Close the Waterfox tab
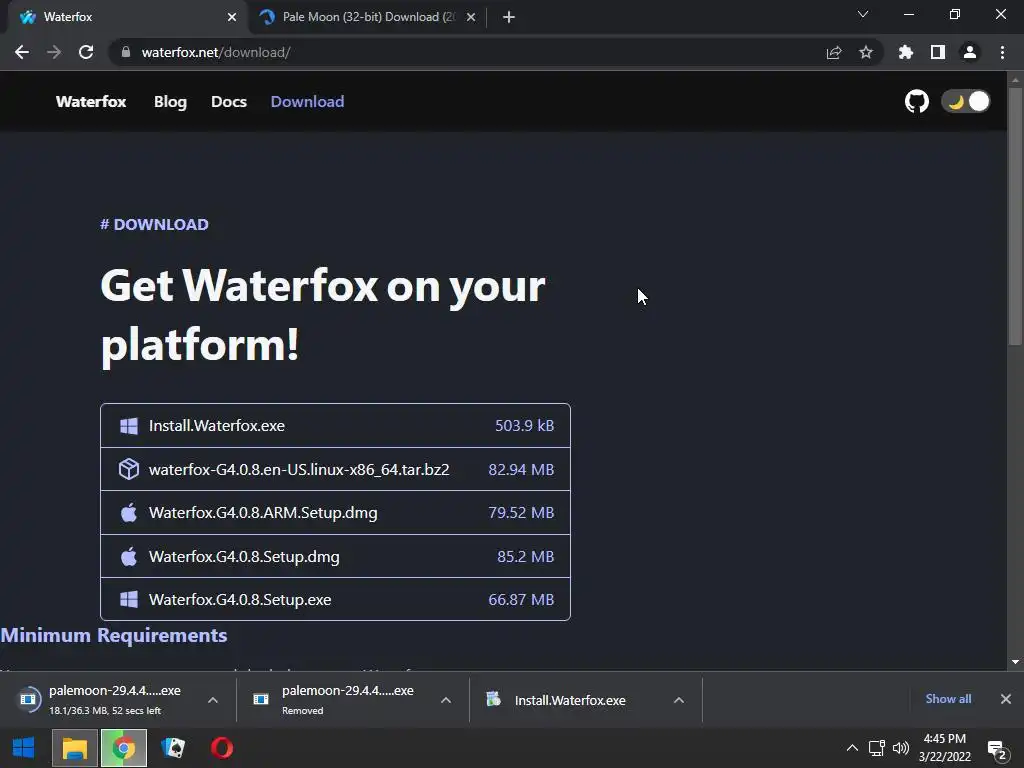 coord(232,17)
